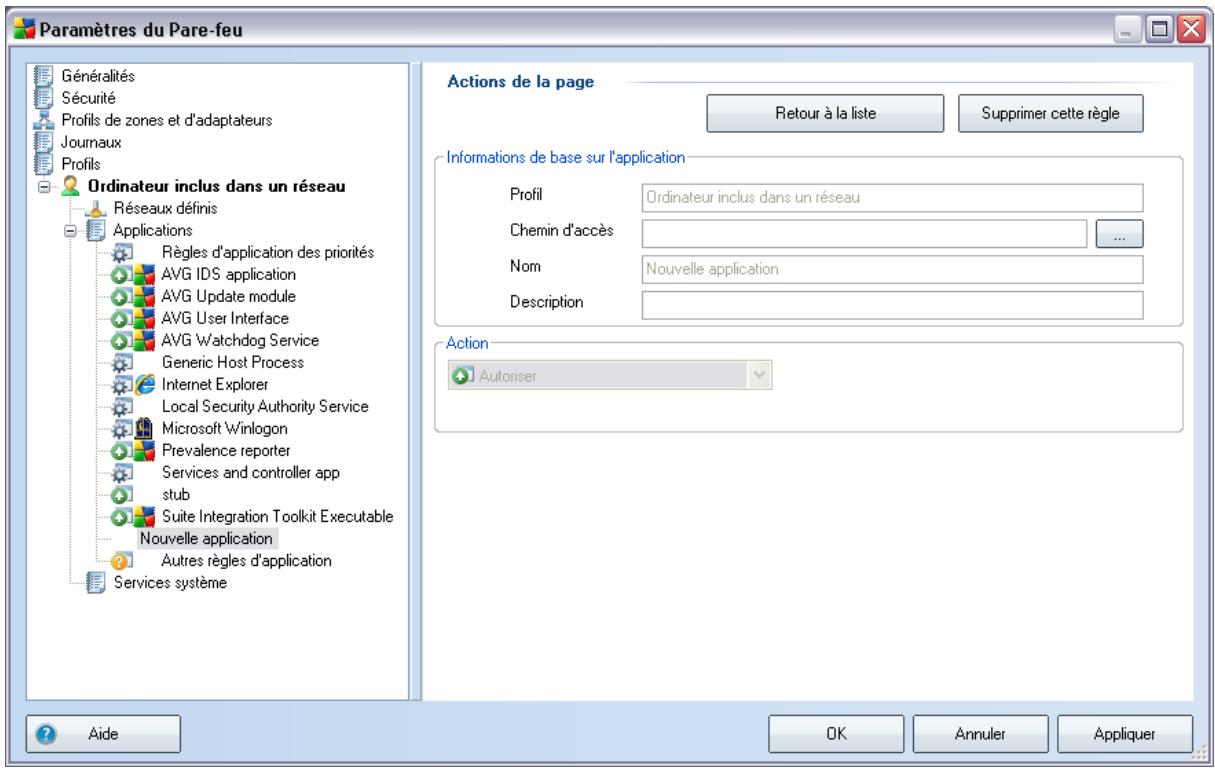1215x768 pixels.
Task: Click the Journaux page icon
Action: (42, 141)
